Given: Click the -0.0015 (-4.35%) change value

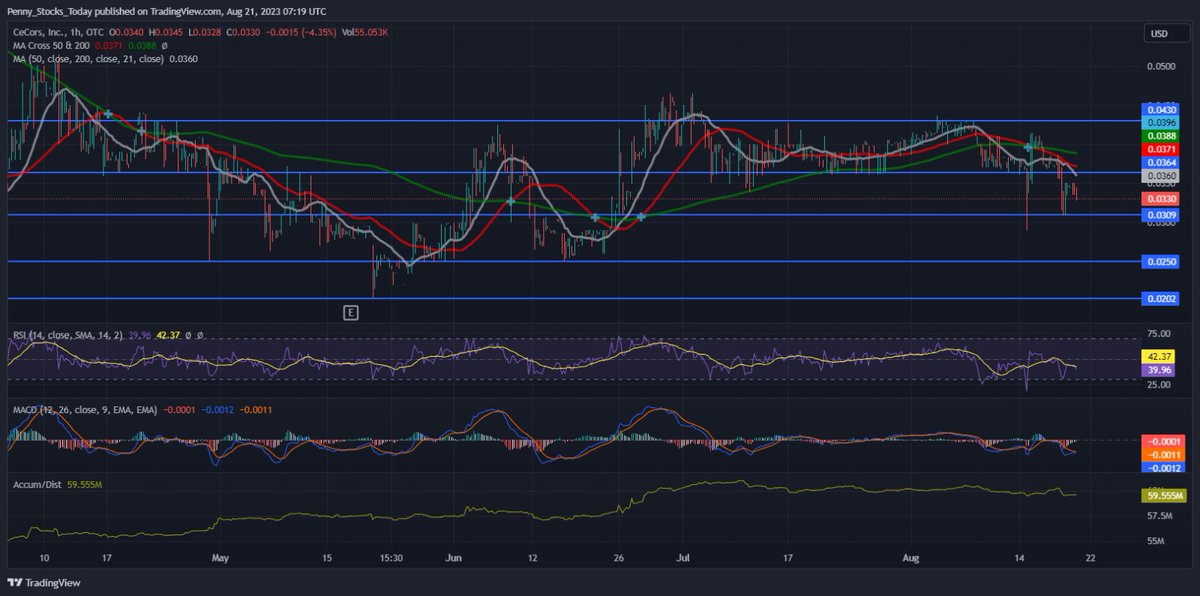Looking at the screenshot, I should [x=300, y=32].
